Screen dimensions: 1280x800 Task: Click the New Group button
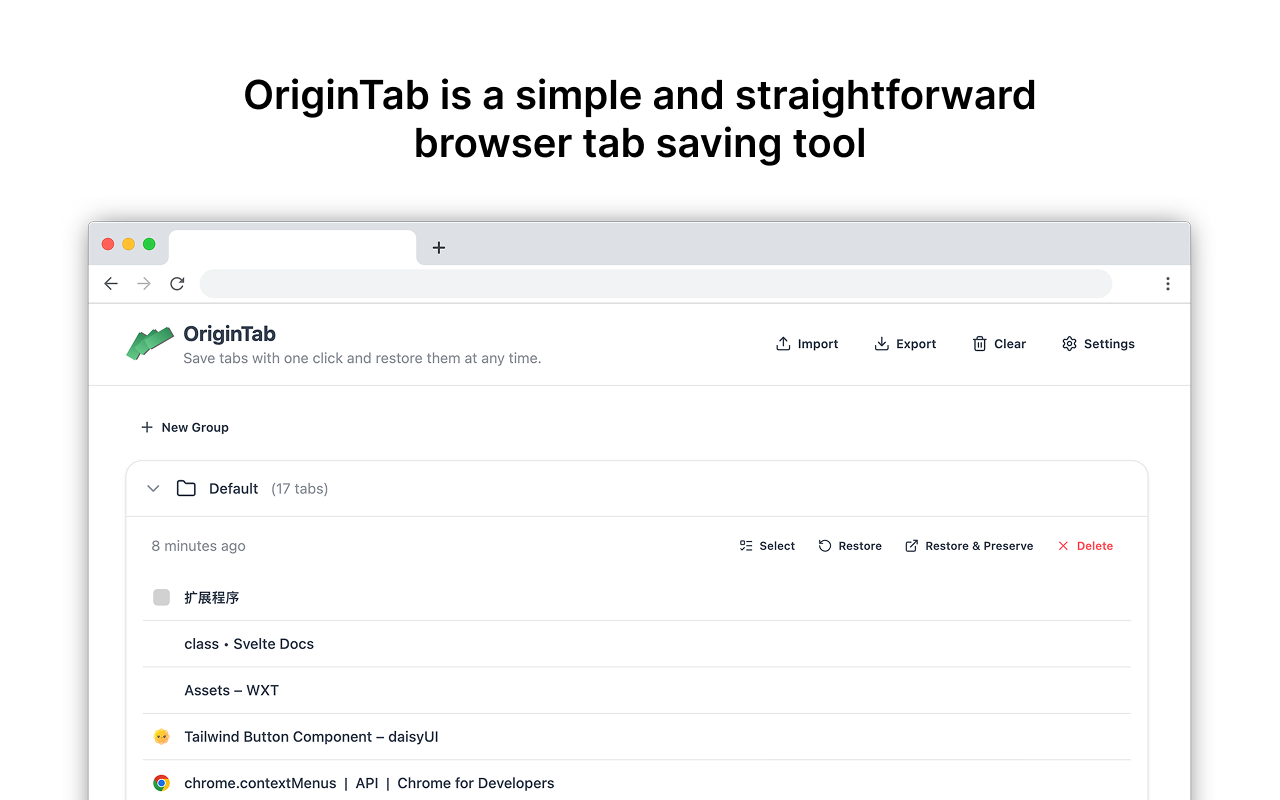click(185, 427)
